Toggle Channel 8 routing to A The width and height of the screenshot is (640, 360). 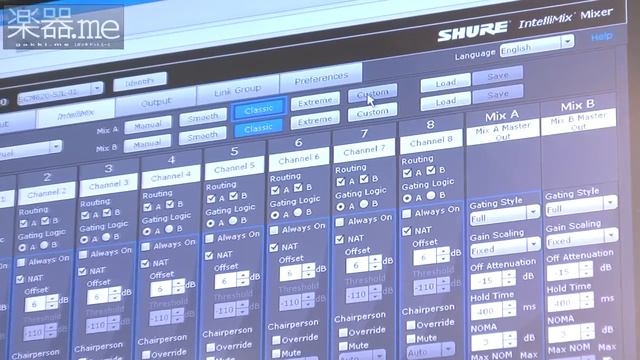(407, 173)
